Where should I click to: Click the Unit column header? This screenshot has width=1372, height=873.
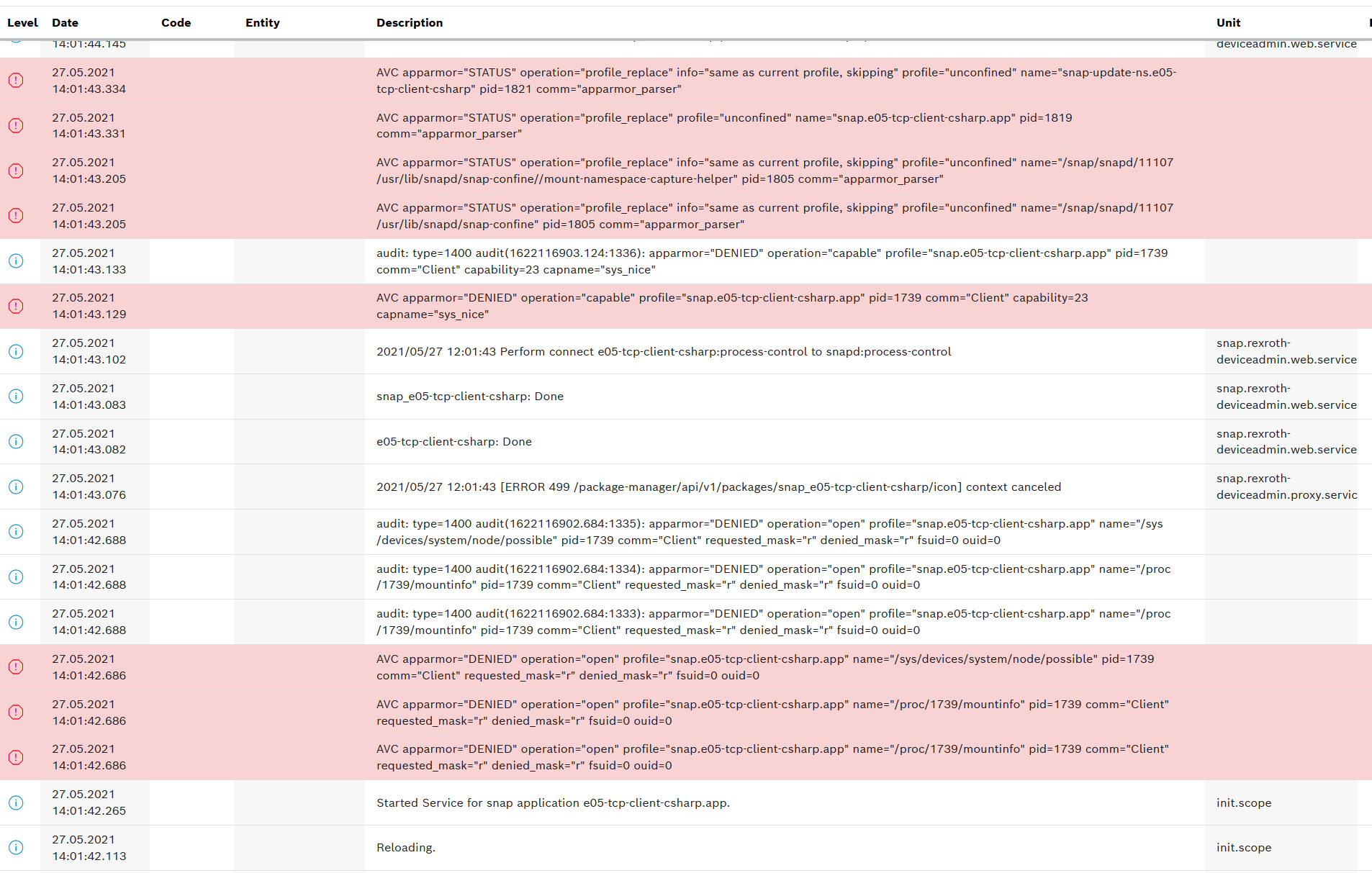click(1228, 23)
